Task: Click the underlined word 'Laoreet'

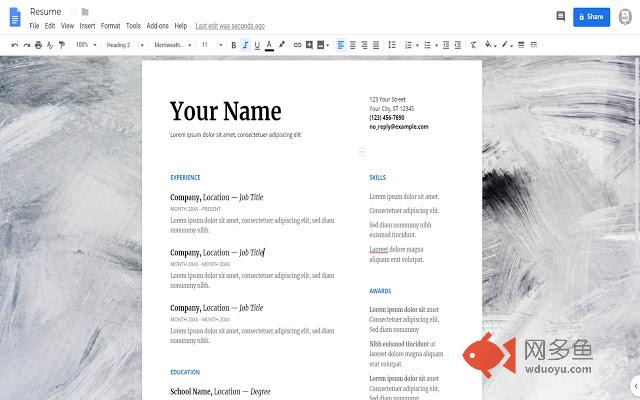Action: (x=379, y=249)
